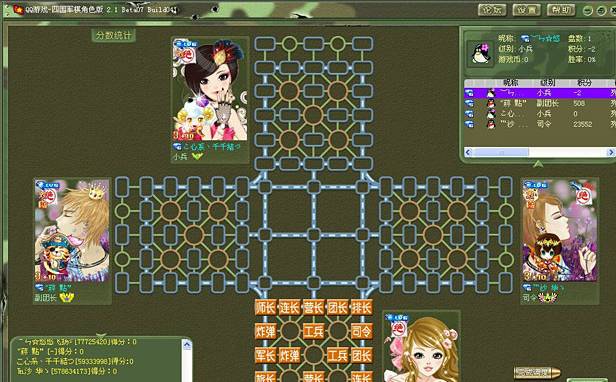Viewport: 616px width, 382px height.
Task: Open the 论坛 forum button
Action: pyautogui.click(x=492, y=10)
